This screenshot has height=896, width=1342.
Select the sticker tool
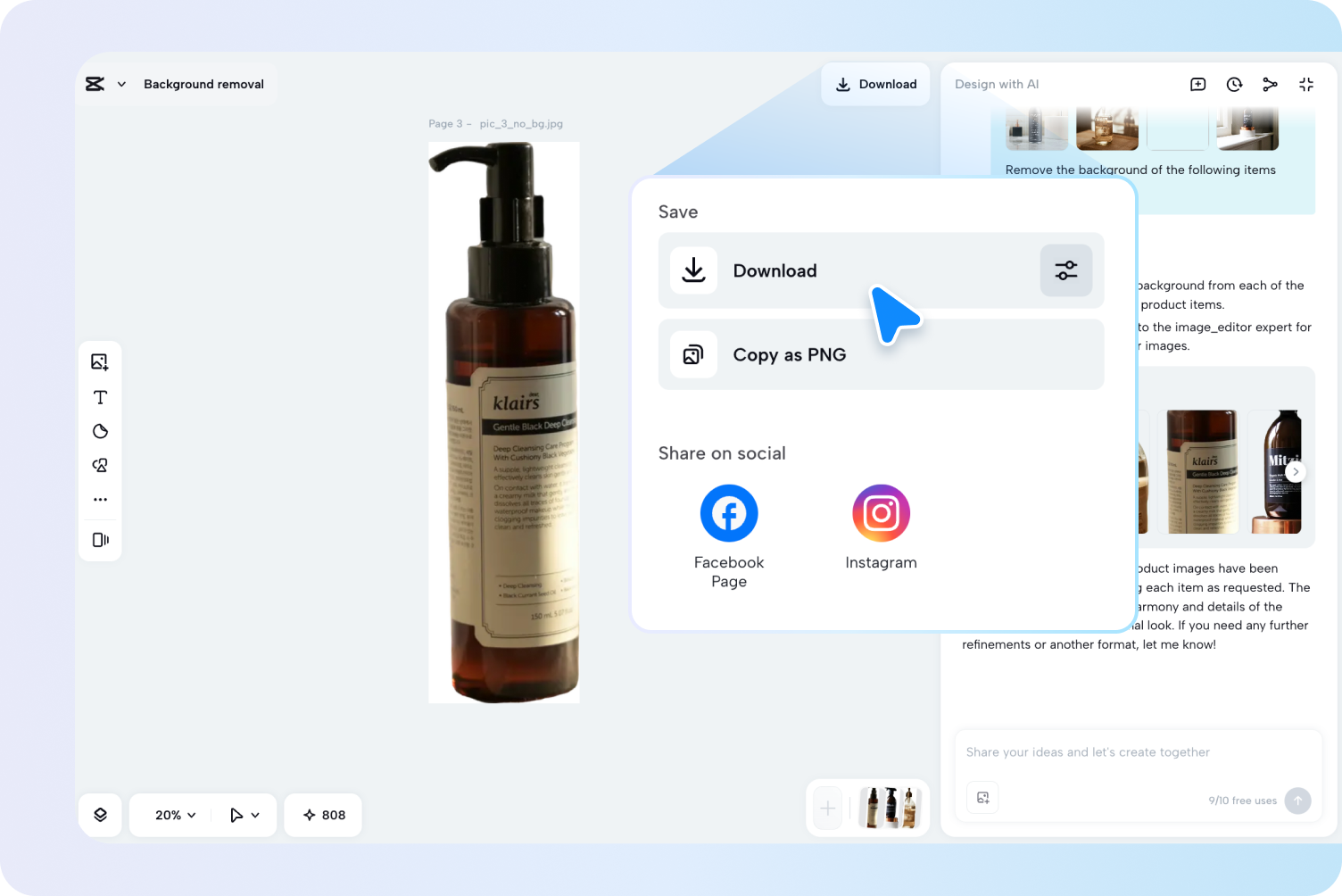pos(100,431)
